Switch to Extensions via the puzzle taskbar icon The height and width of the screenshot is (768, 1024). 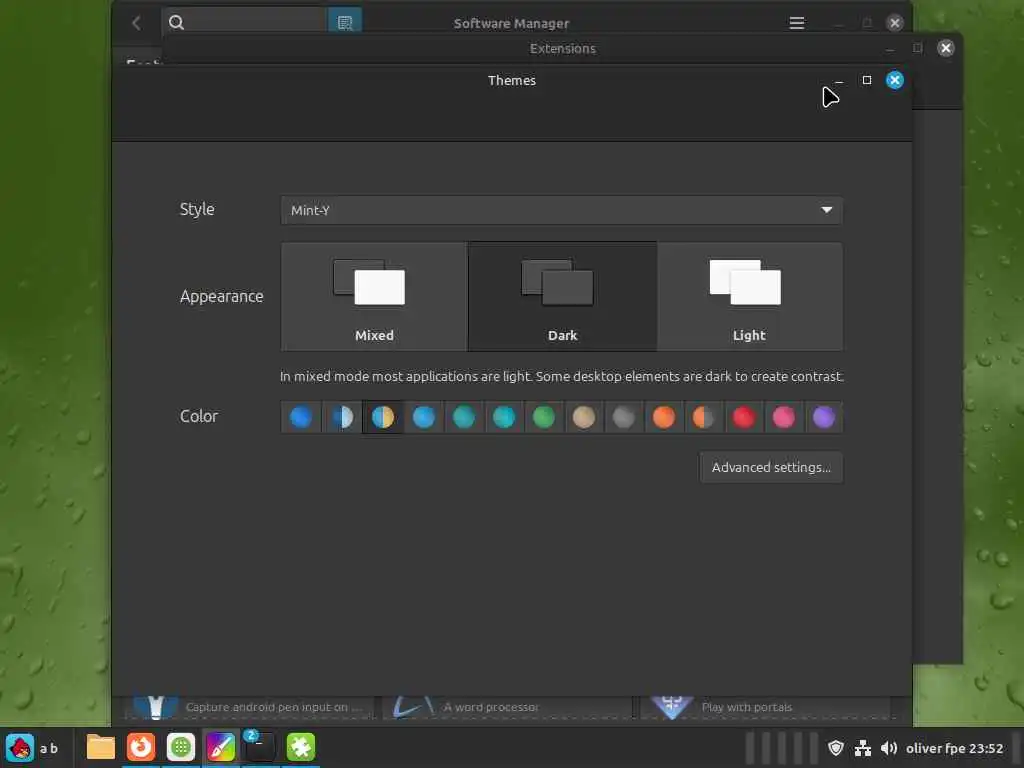[300, 747]
